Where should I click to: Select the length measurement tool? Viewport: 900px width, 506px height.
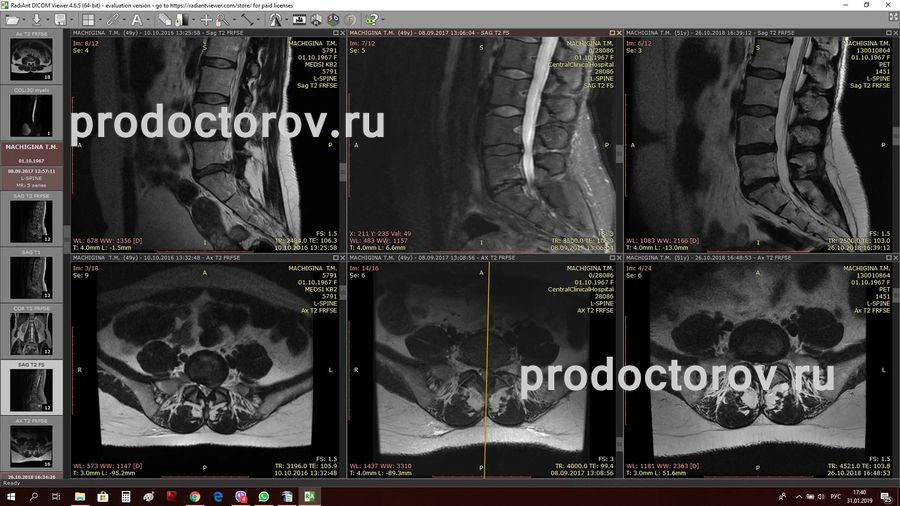pos(247,19)
